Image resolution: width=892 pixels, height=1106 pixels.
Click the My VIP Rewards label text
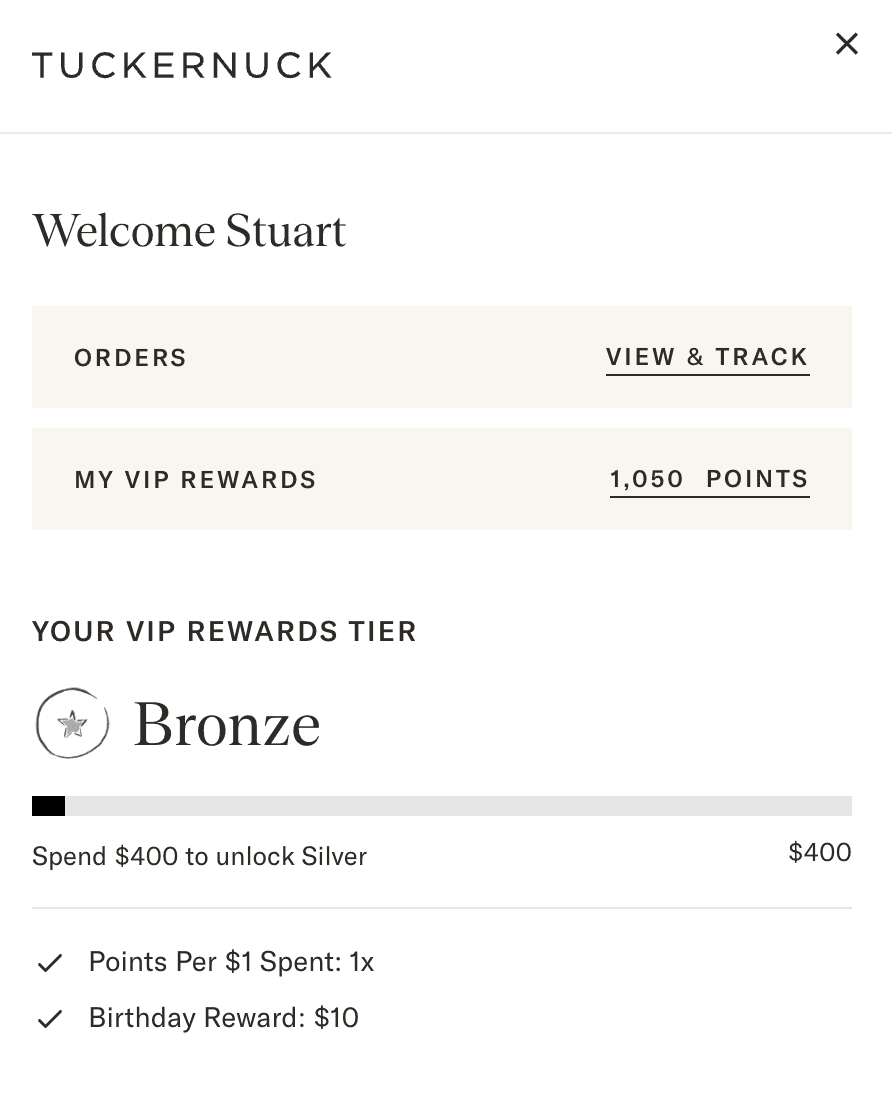click(x=195, y=480)
